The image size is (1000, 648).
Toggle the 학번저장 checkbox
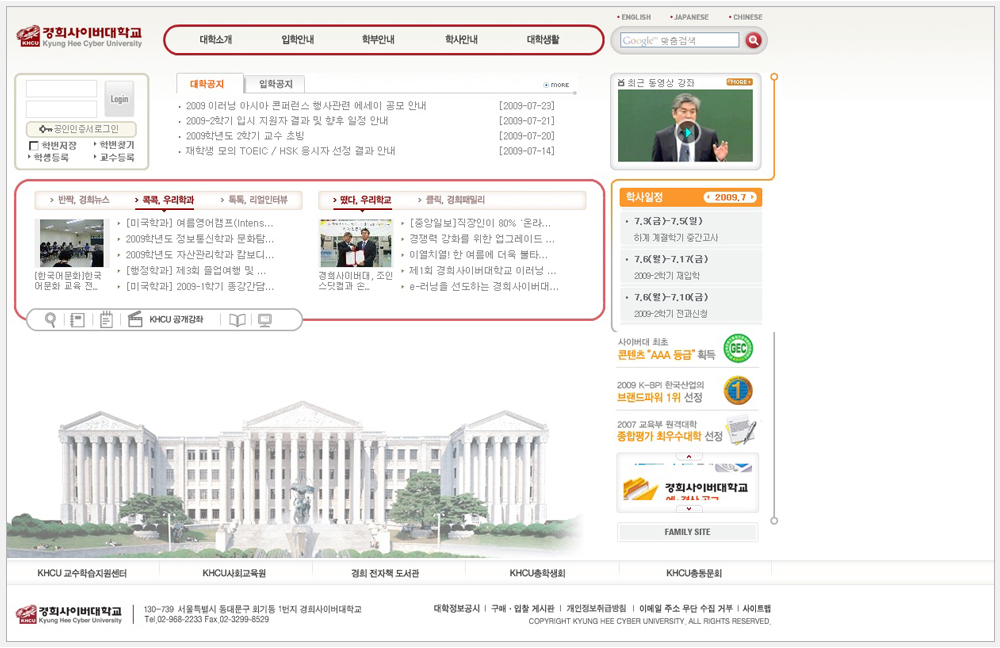[x=33, y=146]
